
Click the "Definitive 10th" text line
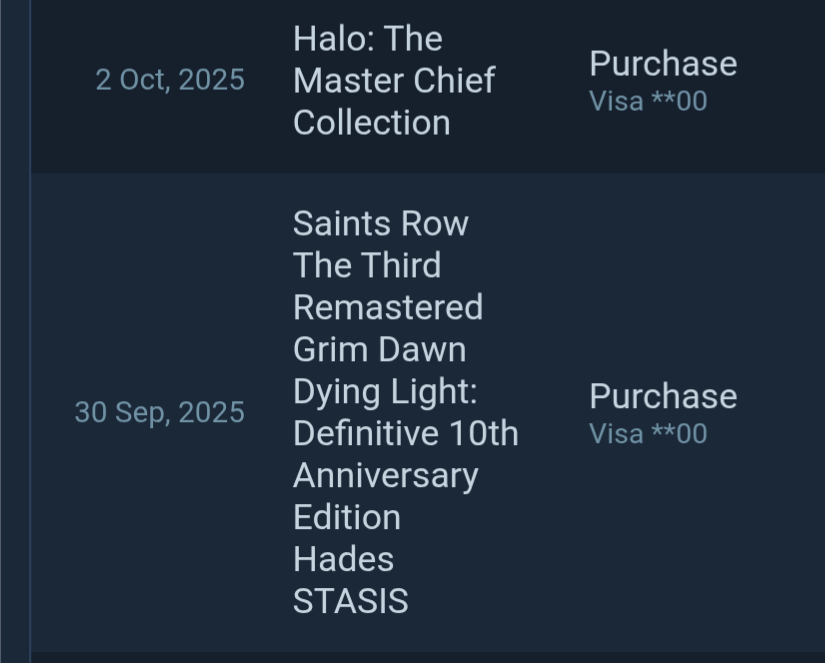pyautogui.click(x=405, y=433)
